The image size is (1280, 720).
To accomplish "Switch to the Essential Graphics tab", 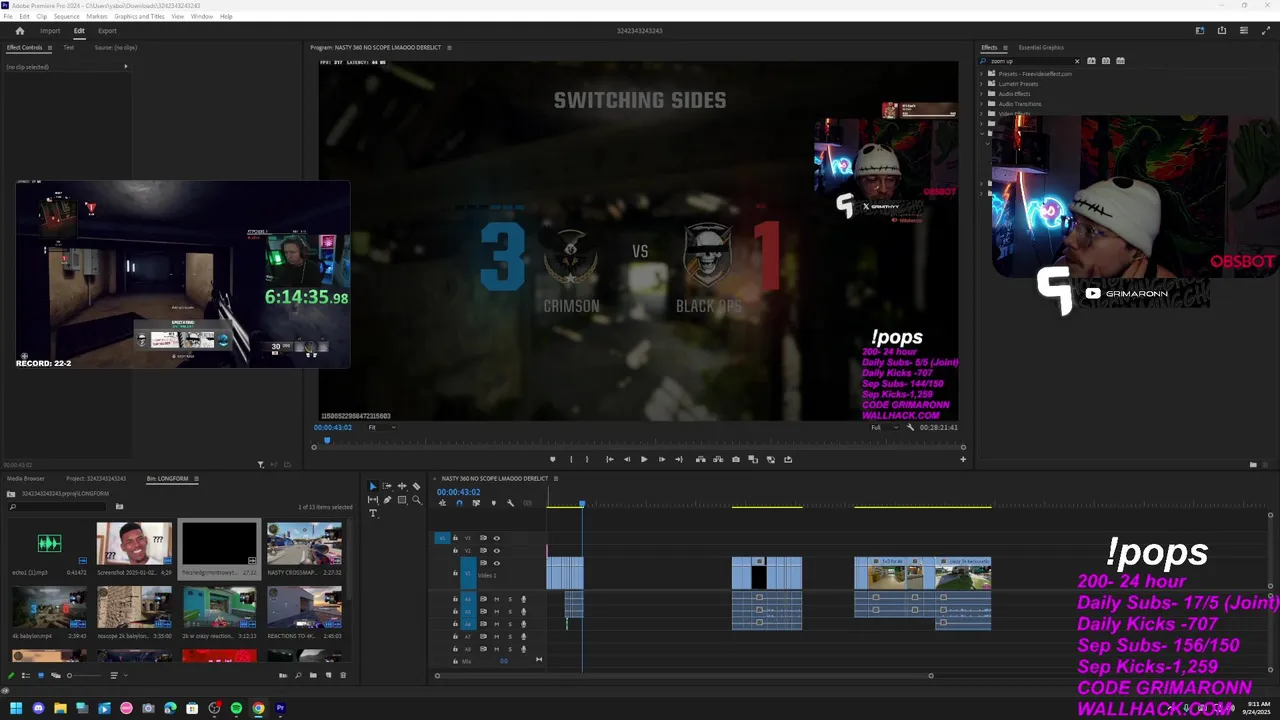I will 1041,47.
